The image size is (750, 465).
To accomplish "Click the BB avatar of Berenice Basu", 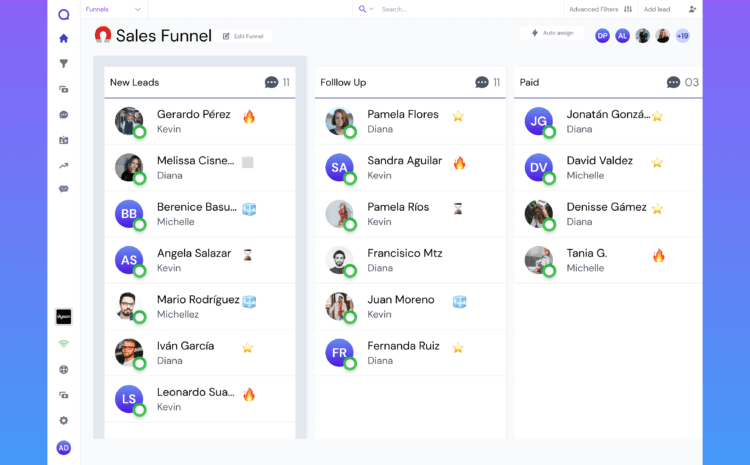I will [x=129, y=214].
